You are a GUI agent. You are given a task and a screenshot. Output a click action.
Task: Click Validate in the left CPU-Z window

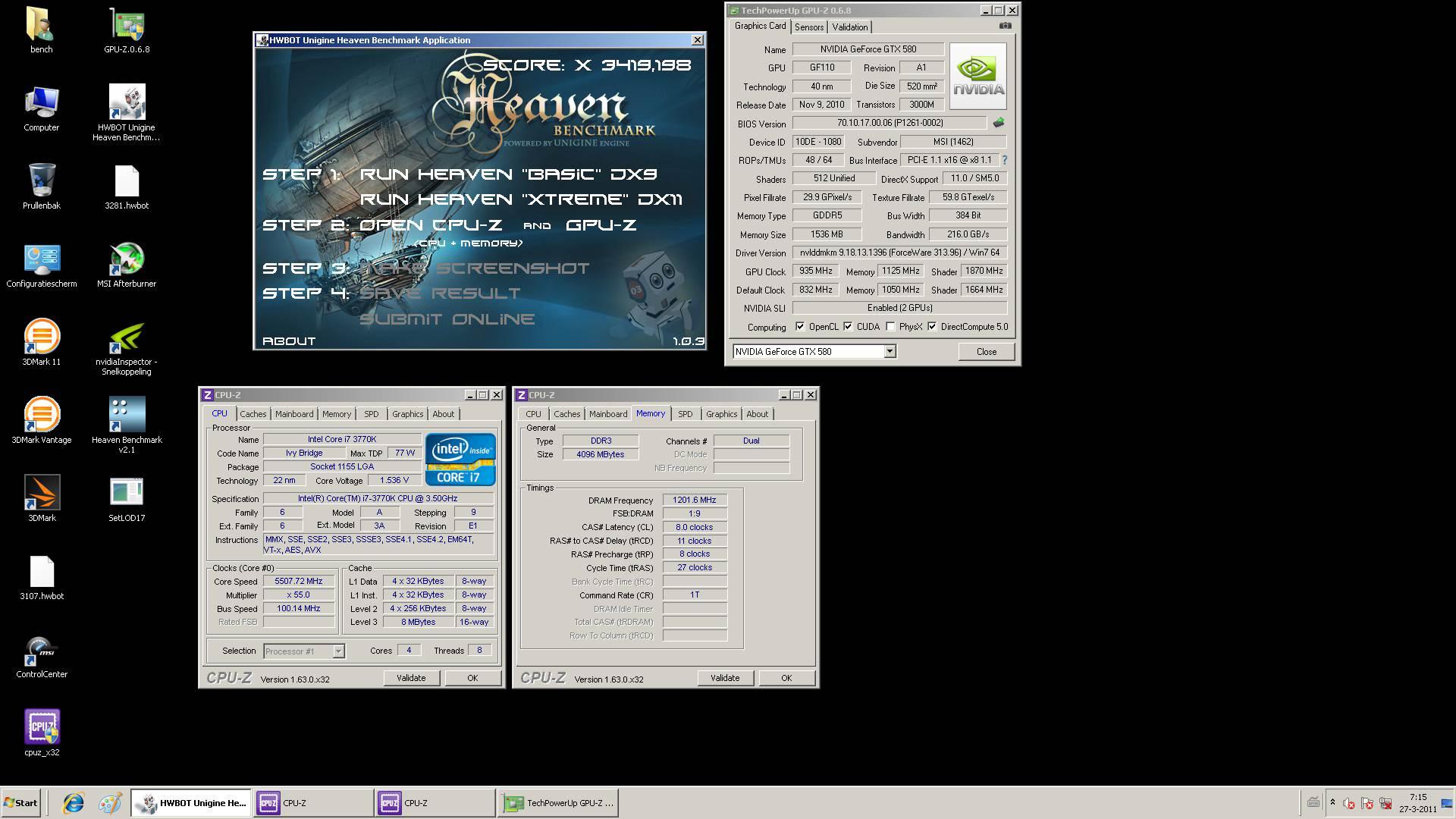[411, 678]
